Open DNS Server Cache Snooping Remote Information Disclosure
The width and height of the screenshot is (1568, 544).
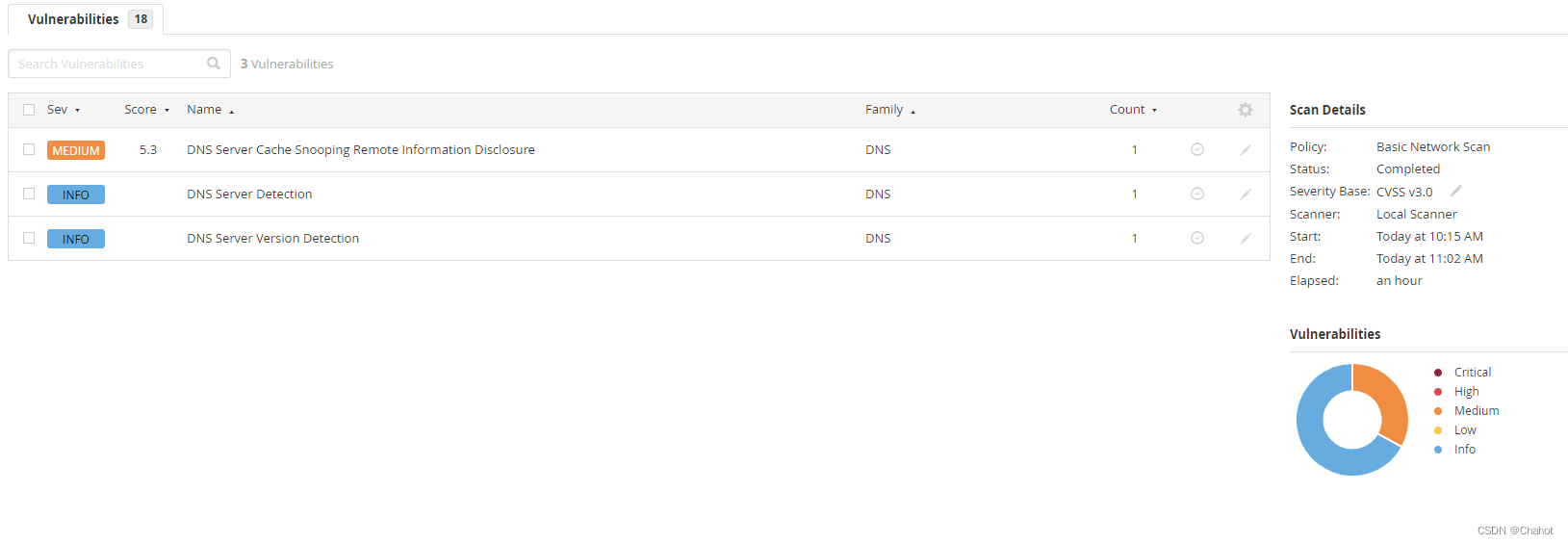[x=361, y=149]
